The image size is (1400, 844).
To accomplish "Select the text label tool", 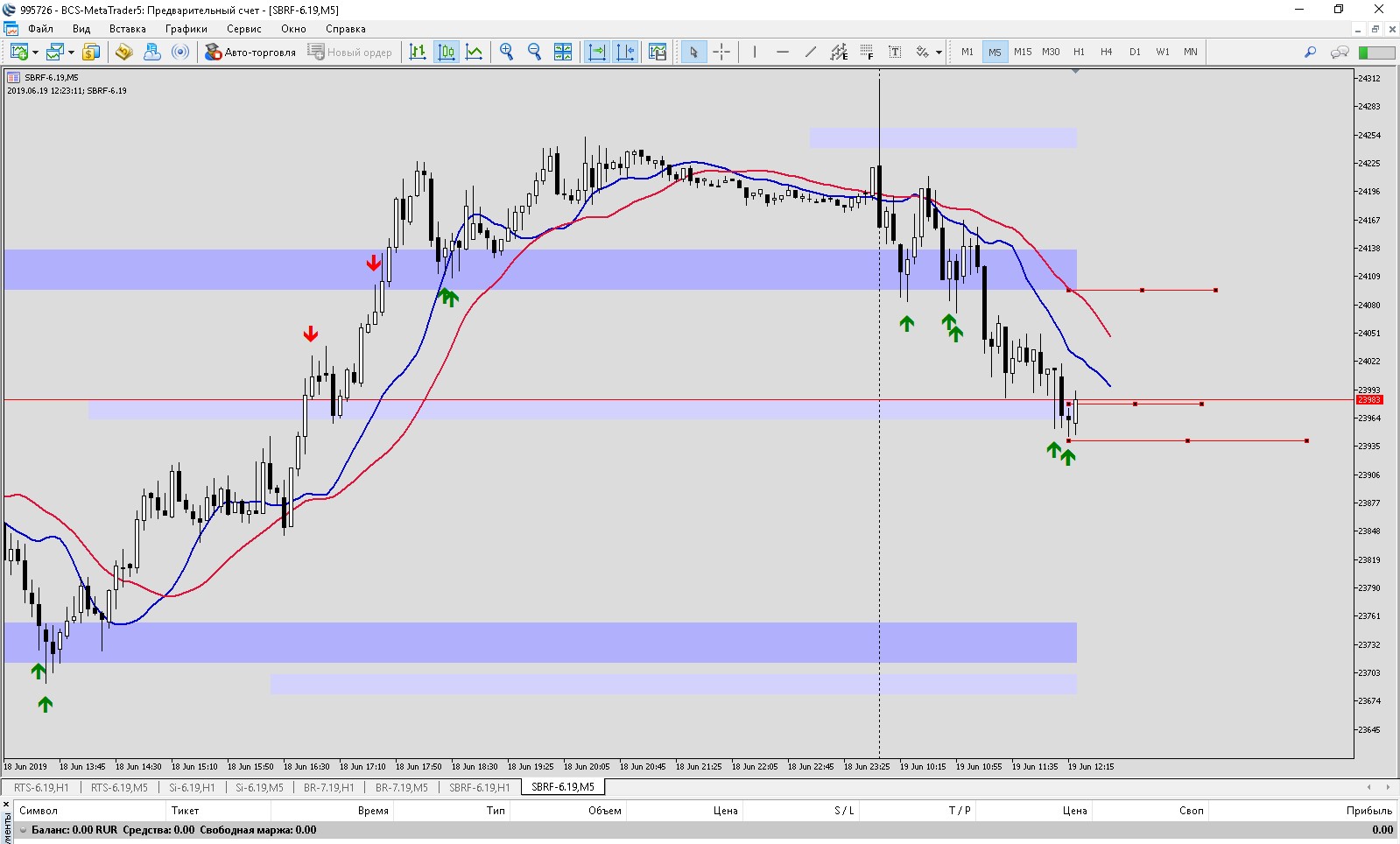I will point(895,53).
